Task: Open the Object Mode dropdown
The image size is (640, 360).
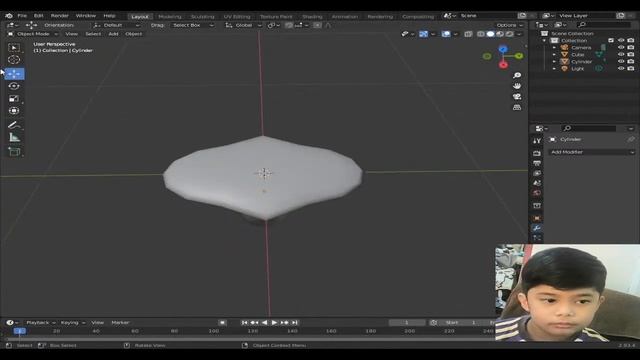Action: [33, 34]
